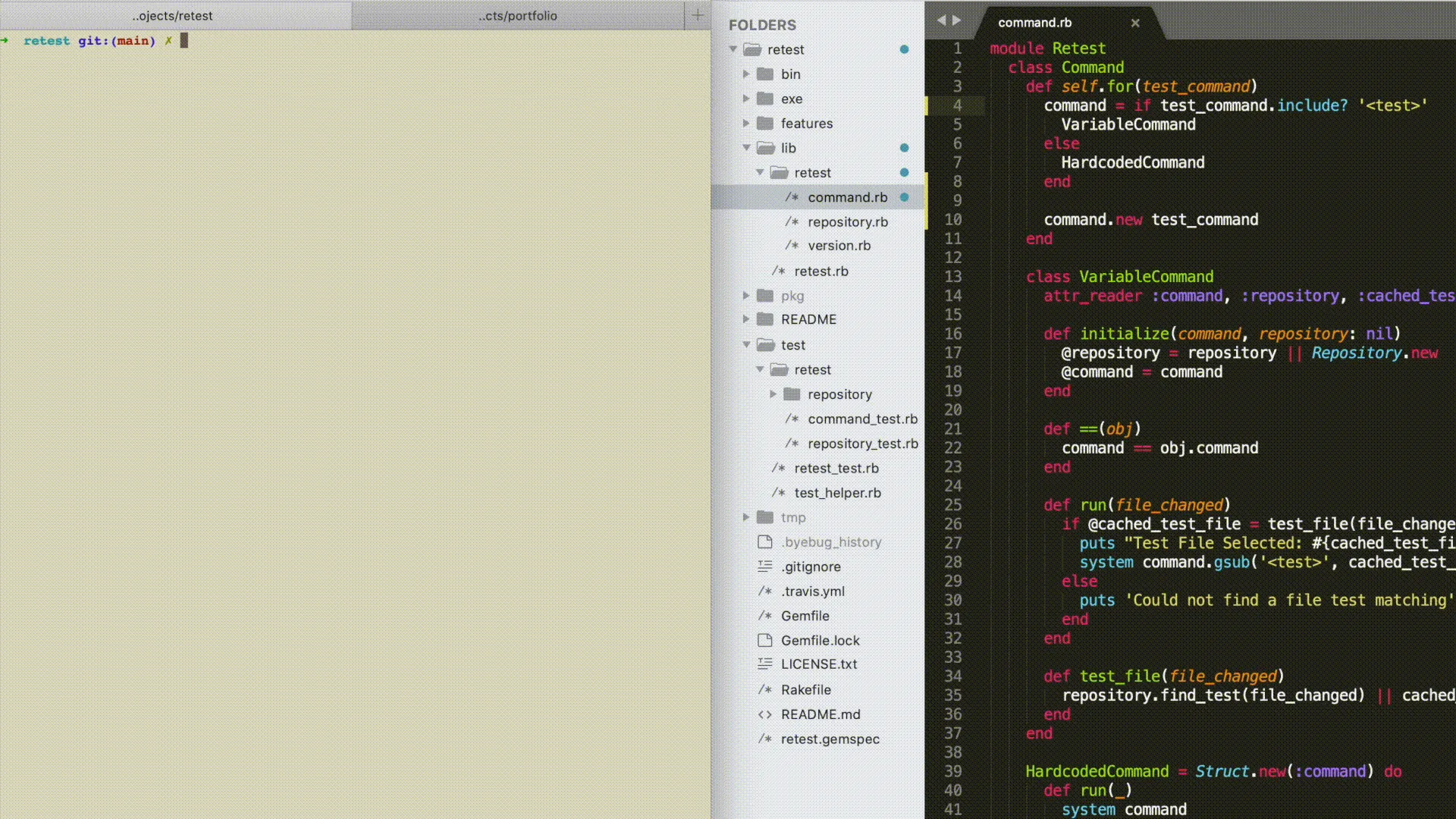Click line number 13 in the gutter
Image resolution: width=1456 pixels, height=819 pixels.
953,277
